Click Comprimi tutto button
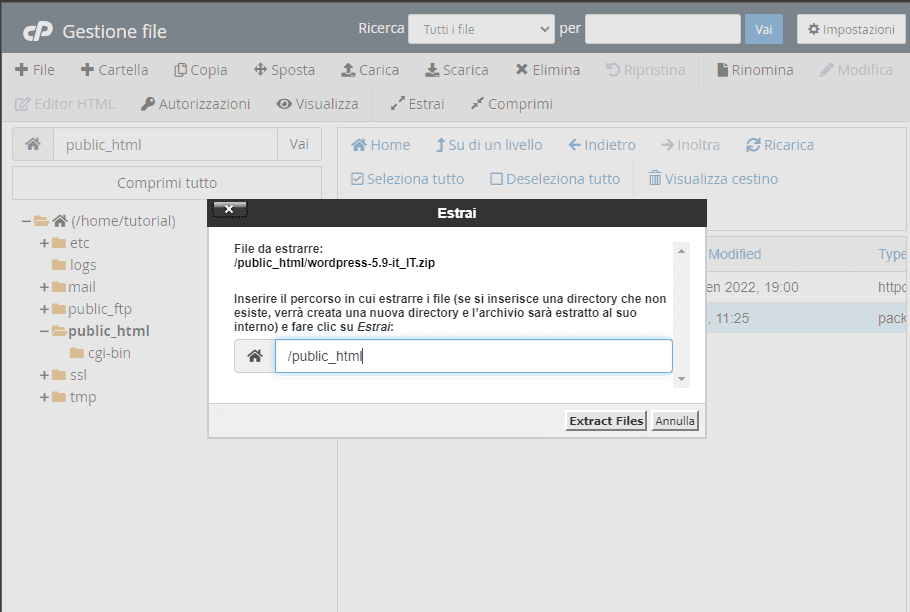This screenshot has height=612, width=910. pos(167,183)
